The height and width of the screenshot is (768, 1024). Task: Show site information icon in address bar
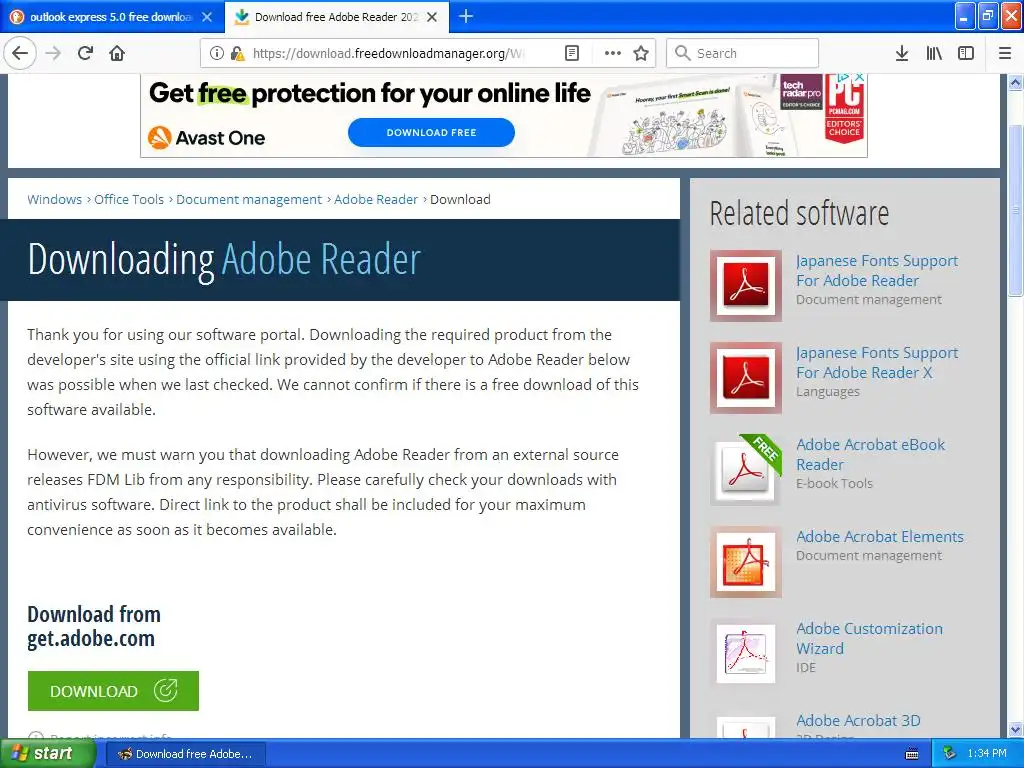pyautogui.click(x=217, y=53)
